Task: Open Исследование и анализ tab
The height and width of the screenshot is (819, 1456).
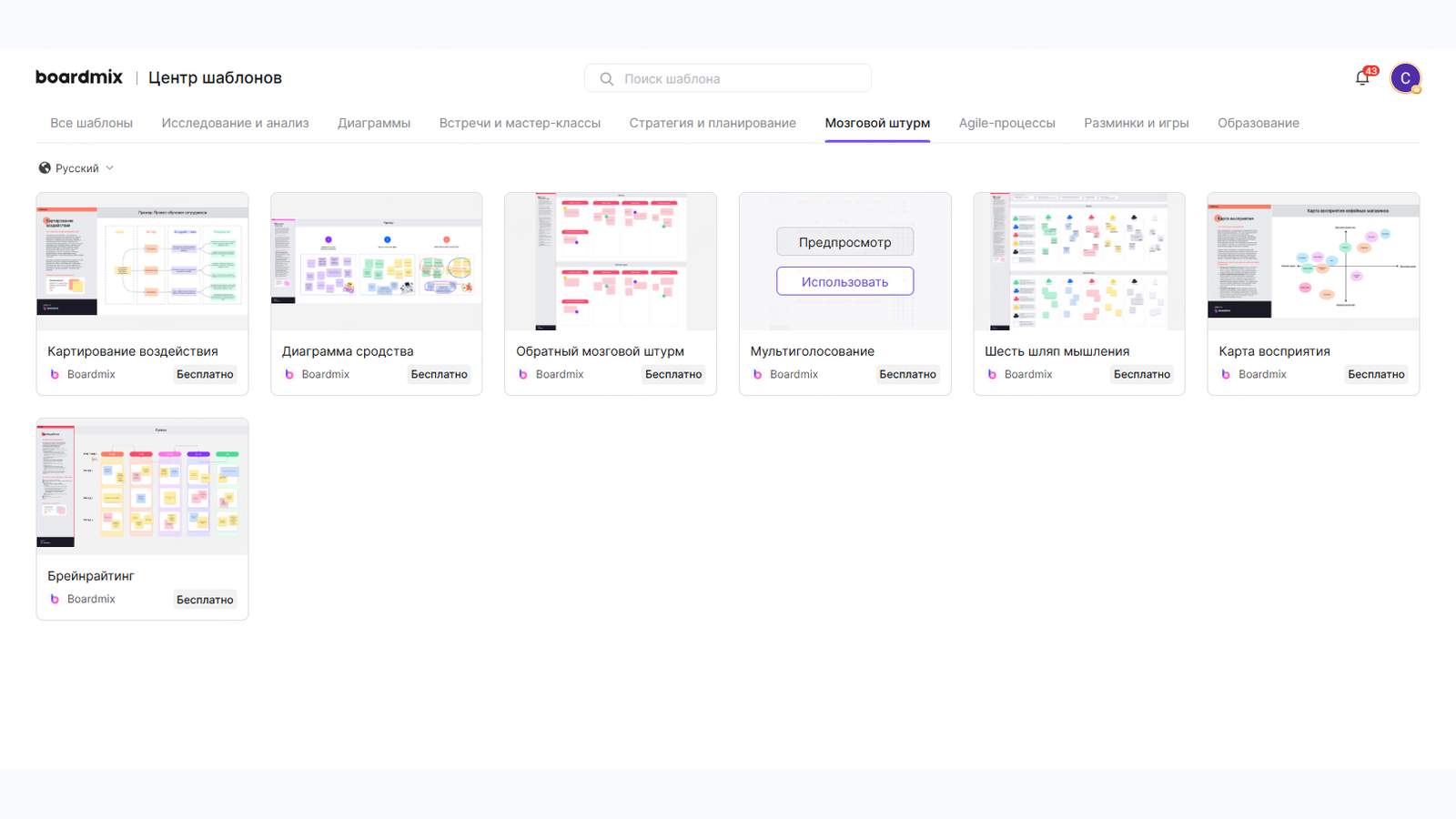Action: click(x=236, y=124)
